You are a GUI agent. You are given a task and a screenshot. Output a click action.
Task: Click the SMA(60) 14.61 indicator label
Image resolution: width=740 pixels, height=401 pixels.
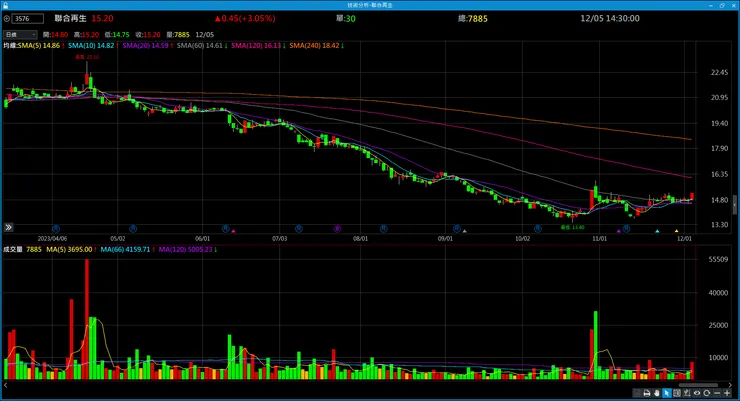point(200,46)
